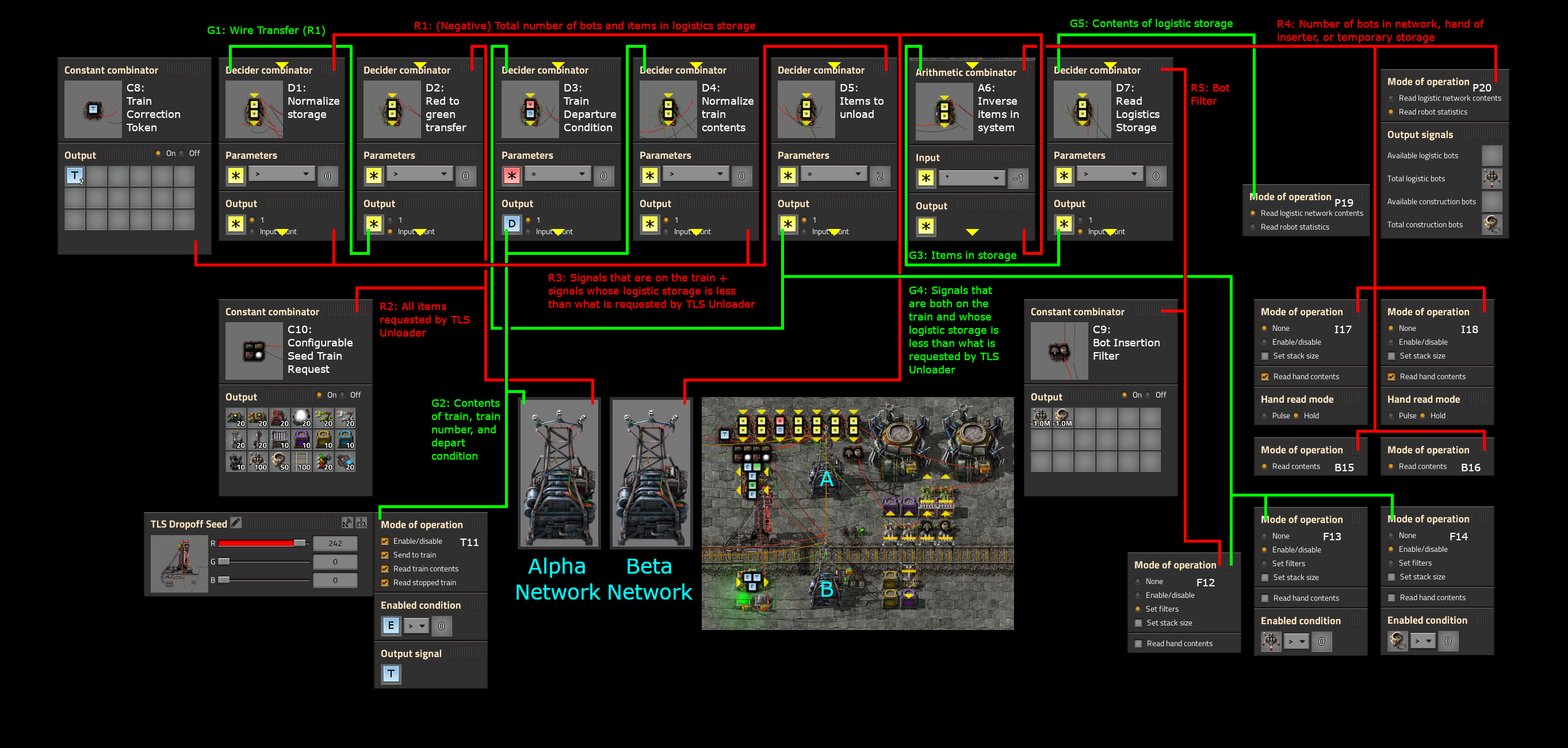This screenshot has height=748, width=1568.
Task: Click the T output signal on the train stop
Action: [x=391, y=674]
